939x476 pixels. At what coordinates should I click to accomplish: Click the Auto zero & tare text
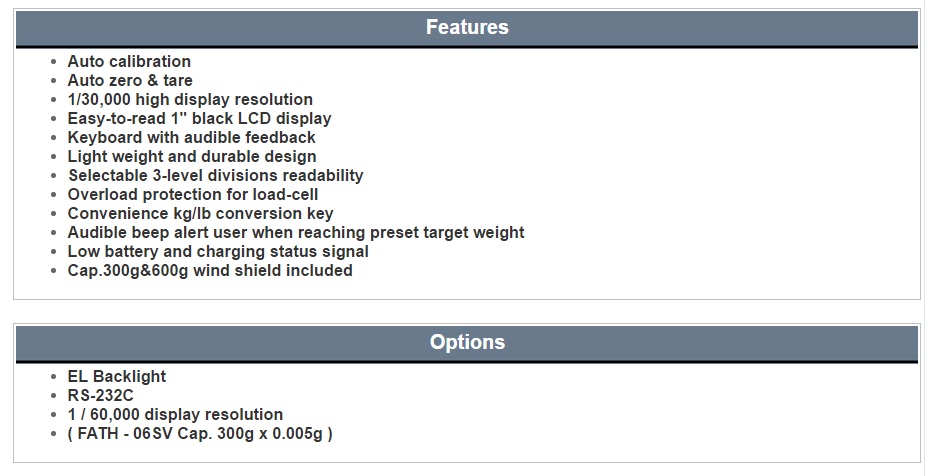130,81
